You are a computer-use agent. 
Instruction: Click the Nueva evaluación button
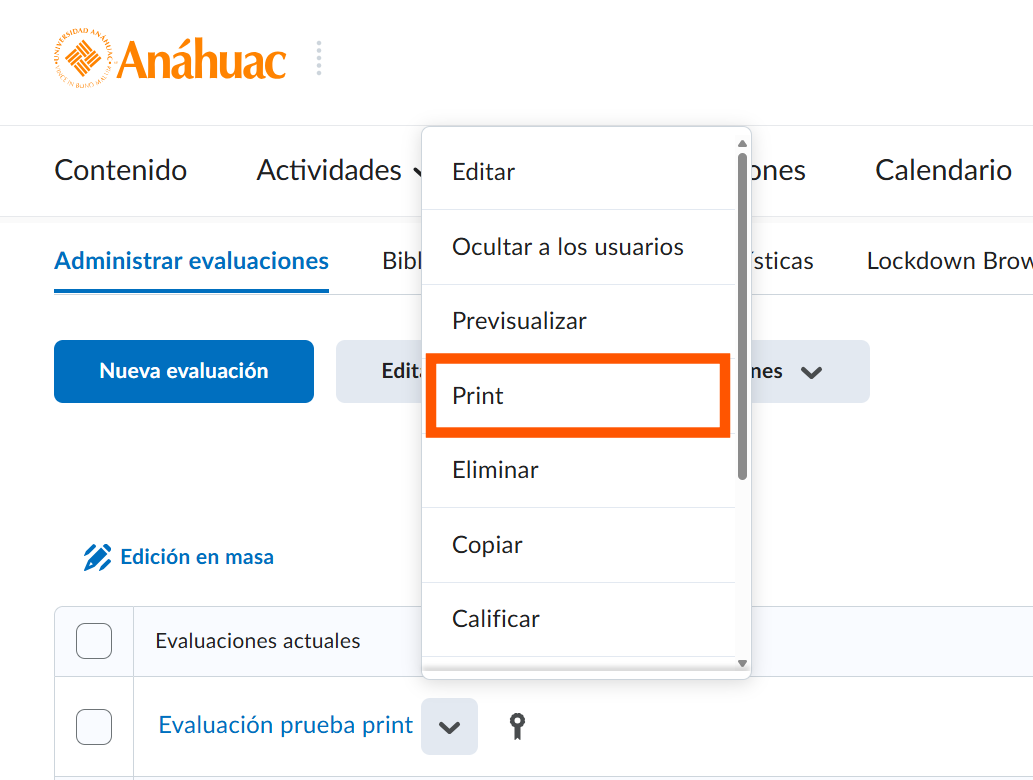pyautogui.click(x=184, y=372)
